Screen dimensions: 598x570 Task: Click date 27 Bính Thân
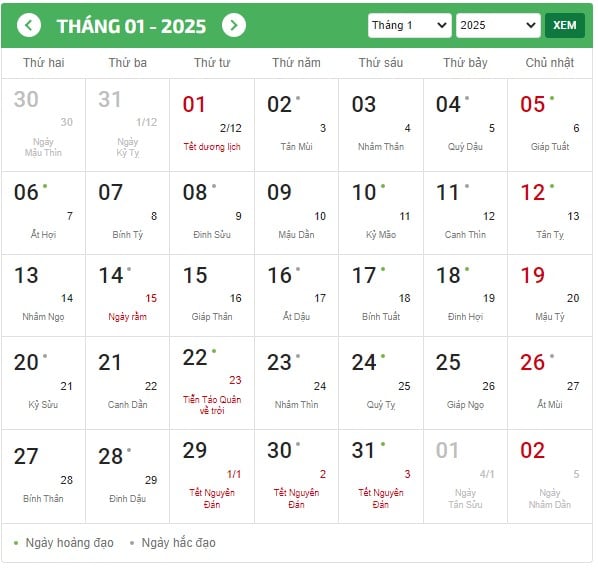click(x=43, y=476)
